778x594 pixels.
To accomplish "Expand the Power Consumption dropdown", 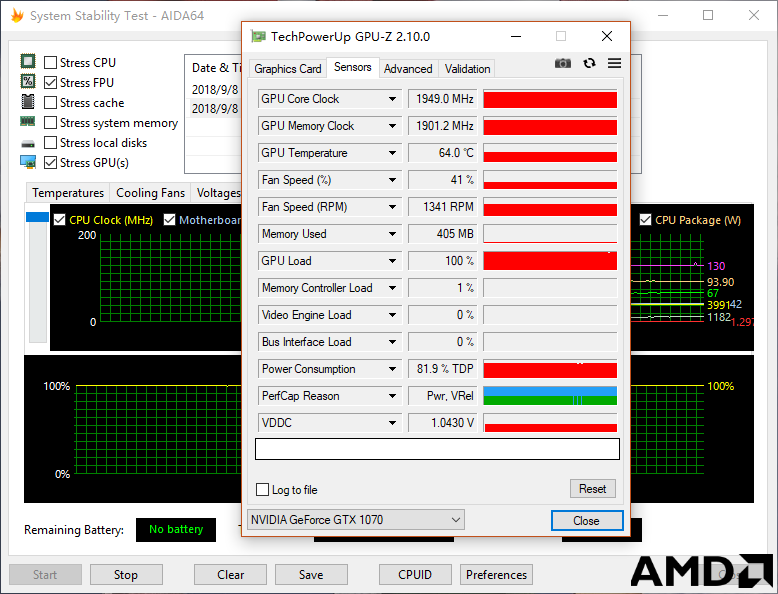I will pos(392,369).
